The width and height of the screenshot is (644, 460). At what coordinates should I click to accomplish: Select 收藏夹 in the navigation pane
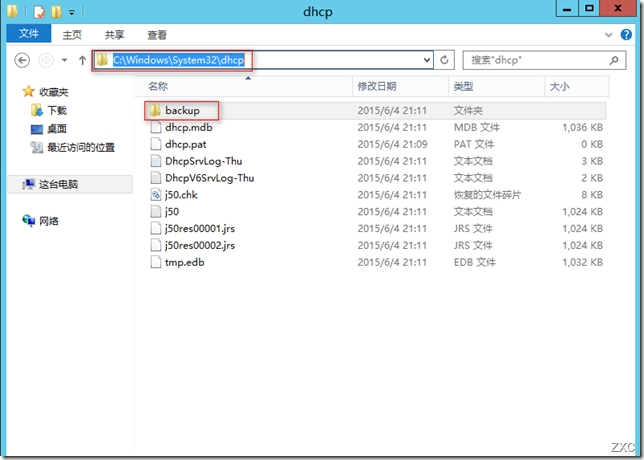click(53, 92)
